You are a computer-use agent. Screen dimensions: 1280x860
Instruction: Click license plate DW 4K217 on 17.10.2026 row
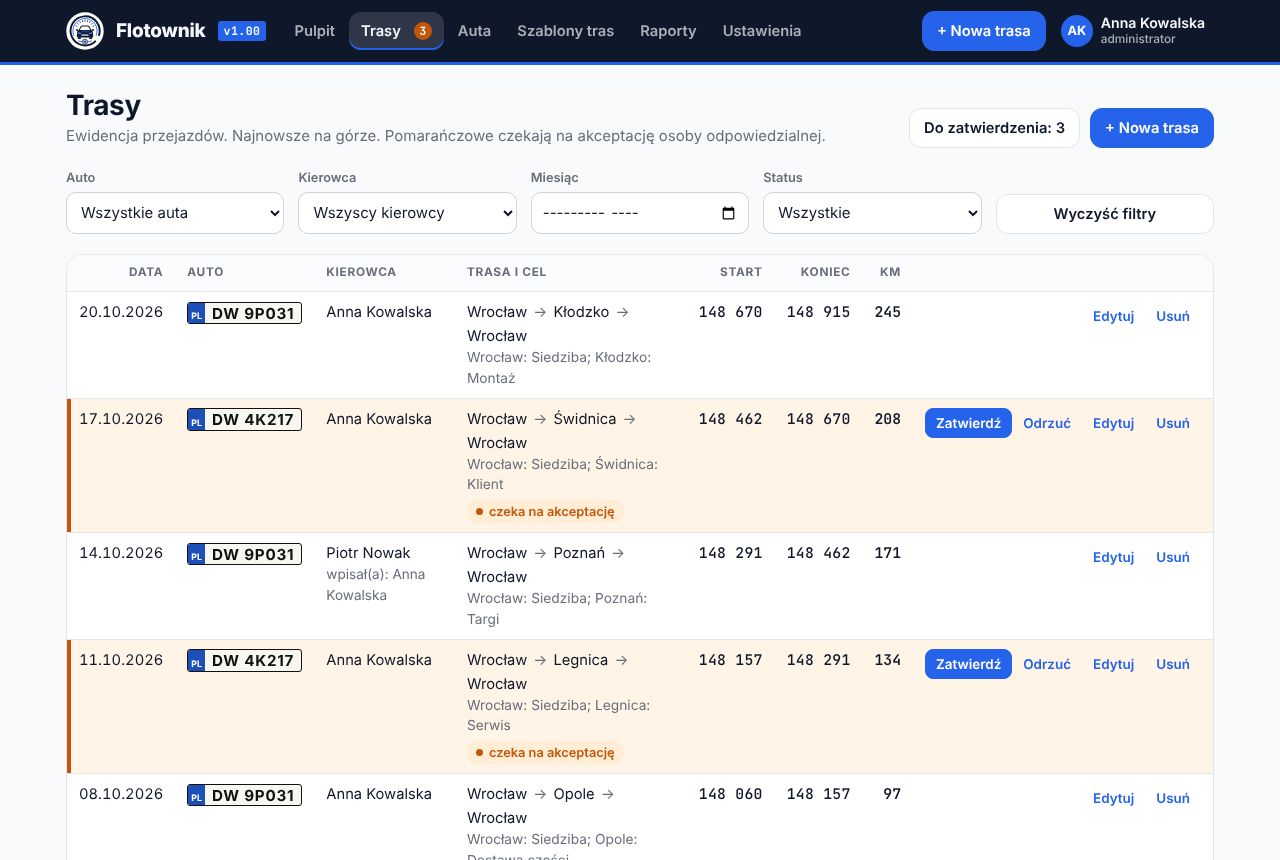(x=244, y=420)
